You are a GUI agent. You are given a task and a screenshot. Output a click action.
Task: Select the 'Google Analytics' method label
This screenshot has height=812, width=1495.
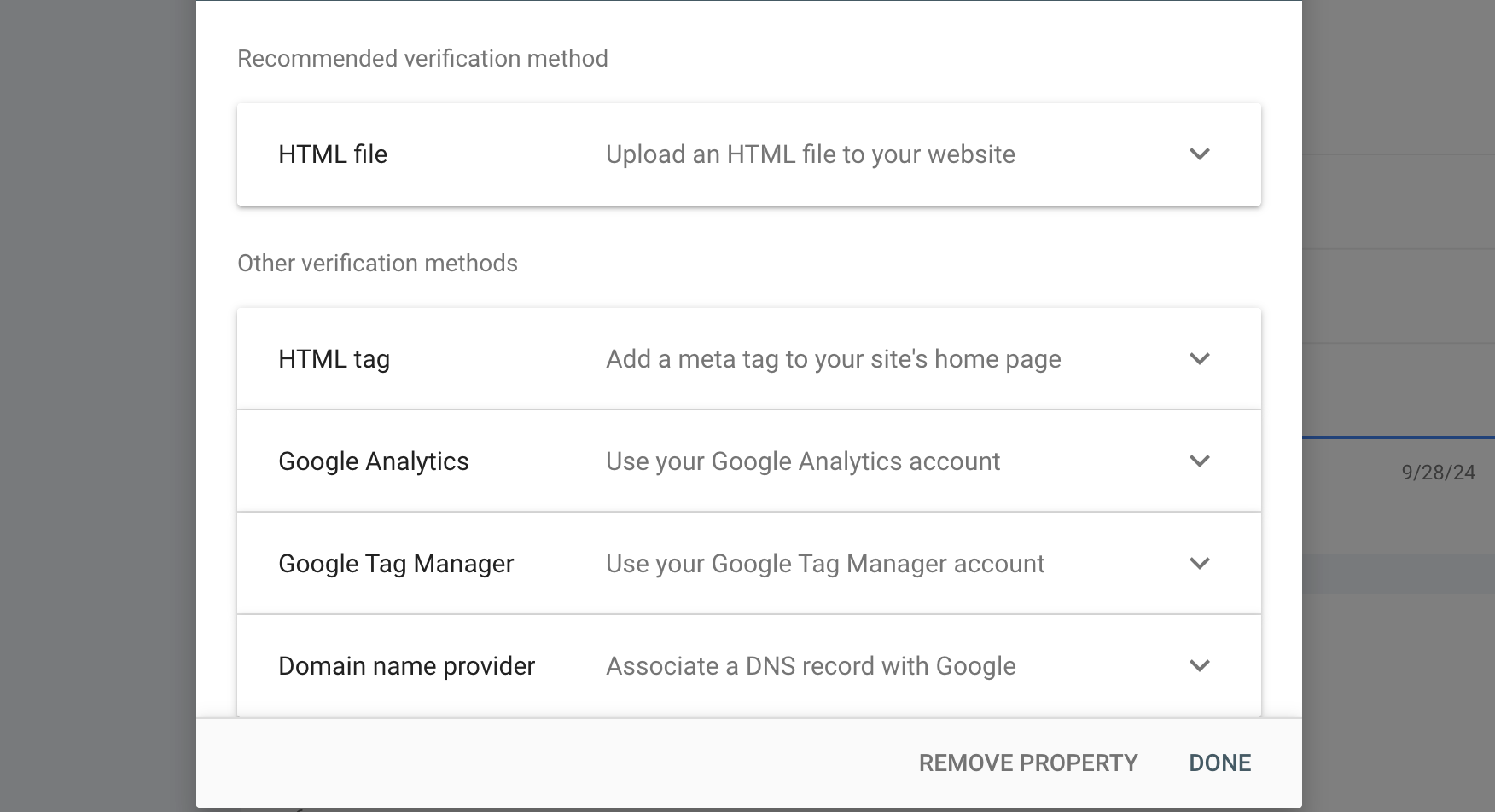(x=374, y=461)
